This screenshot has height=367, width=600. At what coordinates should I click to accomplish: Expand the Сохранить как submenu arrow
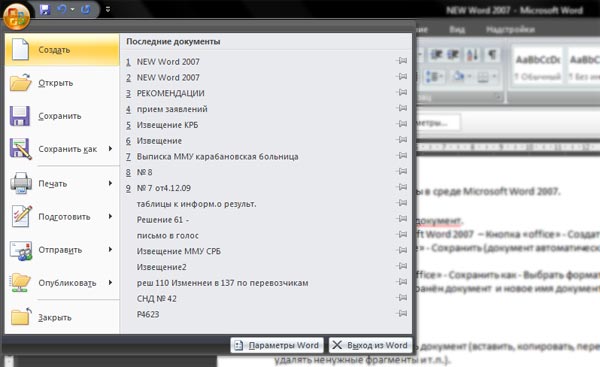point(111,148)
